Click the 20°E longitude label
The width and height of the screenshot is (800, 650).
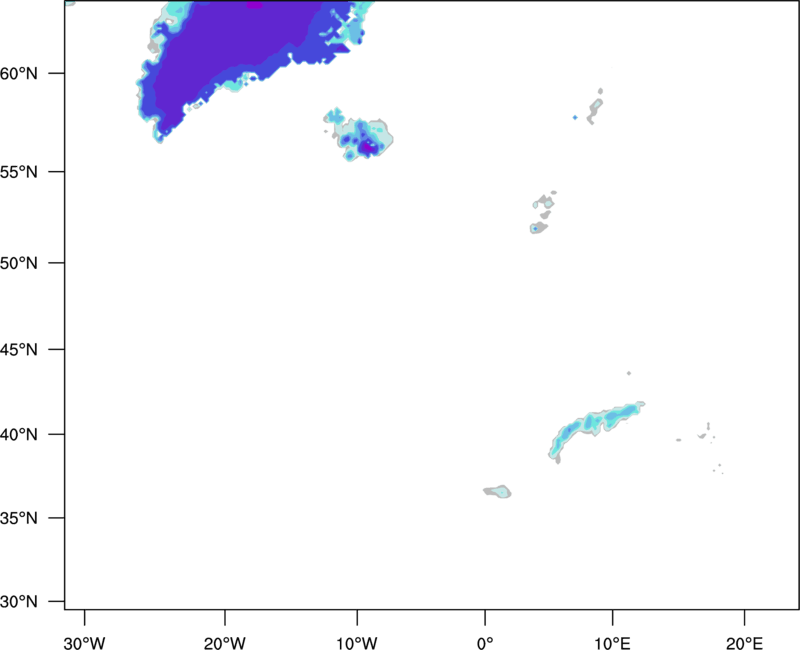coord(744,643)
